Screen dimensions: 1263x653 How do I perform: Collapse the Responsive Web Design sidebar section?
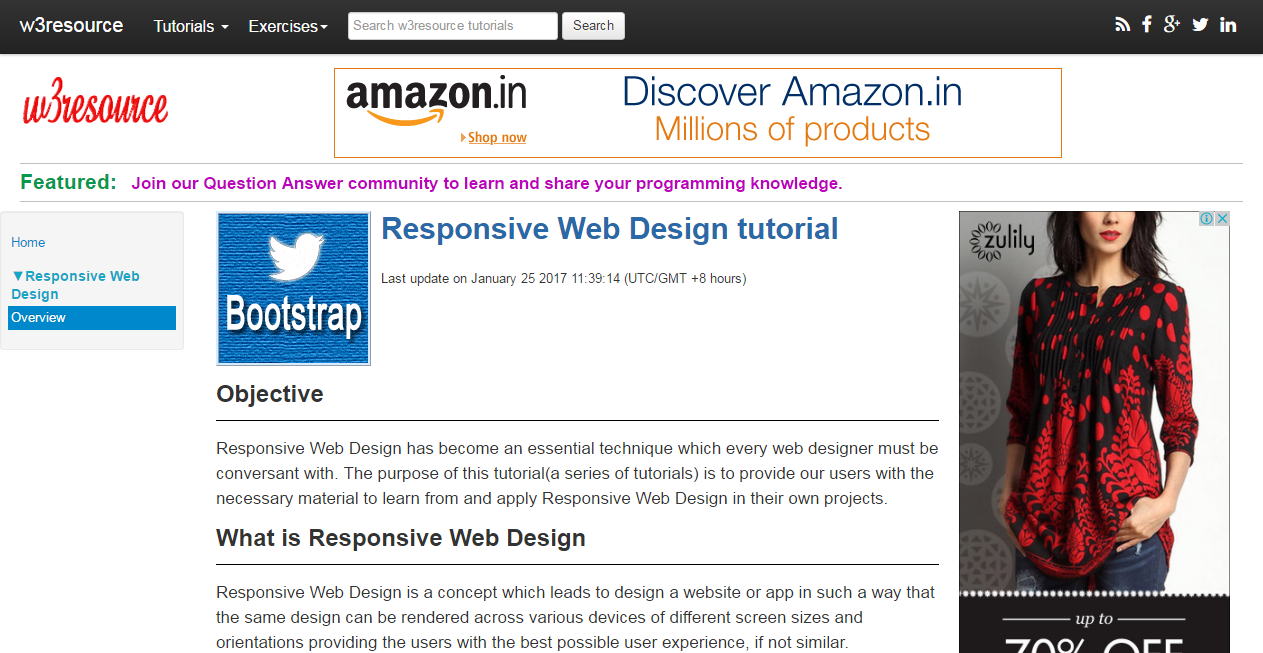pyautogui.click(x=75, y=285)
